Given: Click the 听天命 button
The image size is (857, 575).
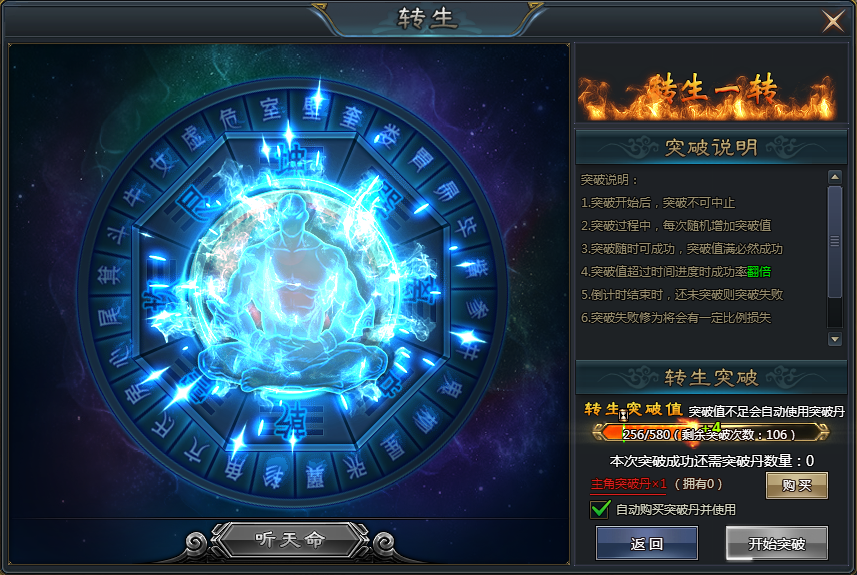Looking at the screenshot, I should [x=290, y=540].
